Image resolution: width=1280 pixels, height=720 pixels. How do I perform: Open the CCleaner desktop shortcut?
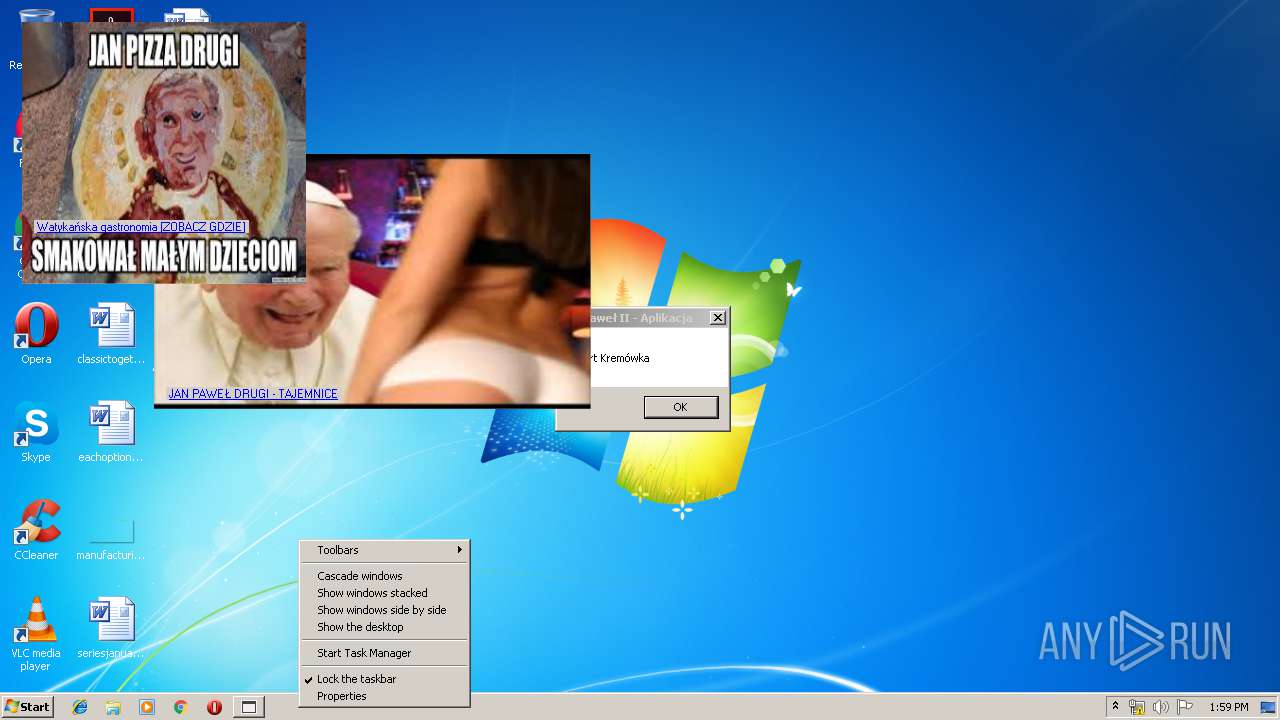[36, 531]
